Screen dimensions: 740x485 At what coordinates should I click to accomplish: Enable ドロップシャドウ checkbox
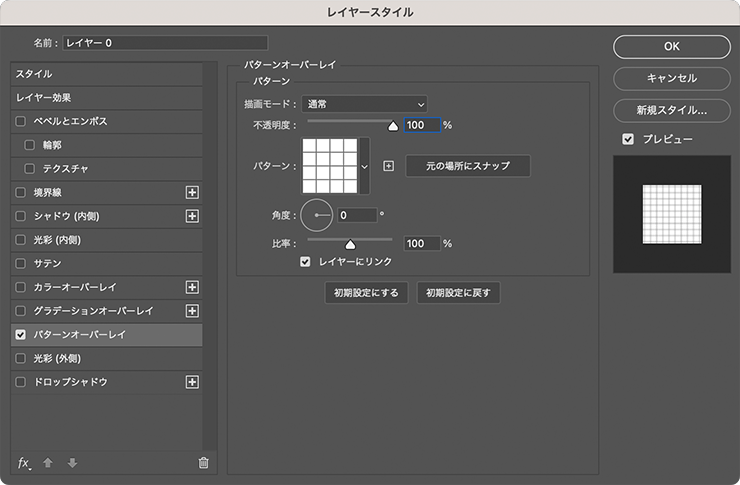pyautogui.click(x=21, y=382)
